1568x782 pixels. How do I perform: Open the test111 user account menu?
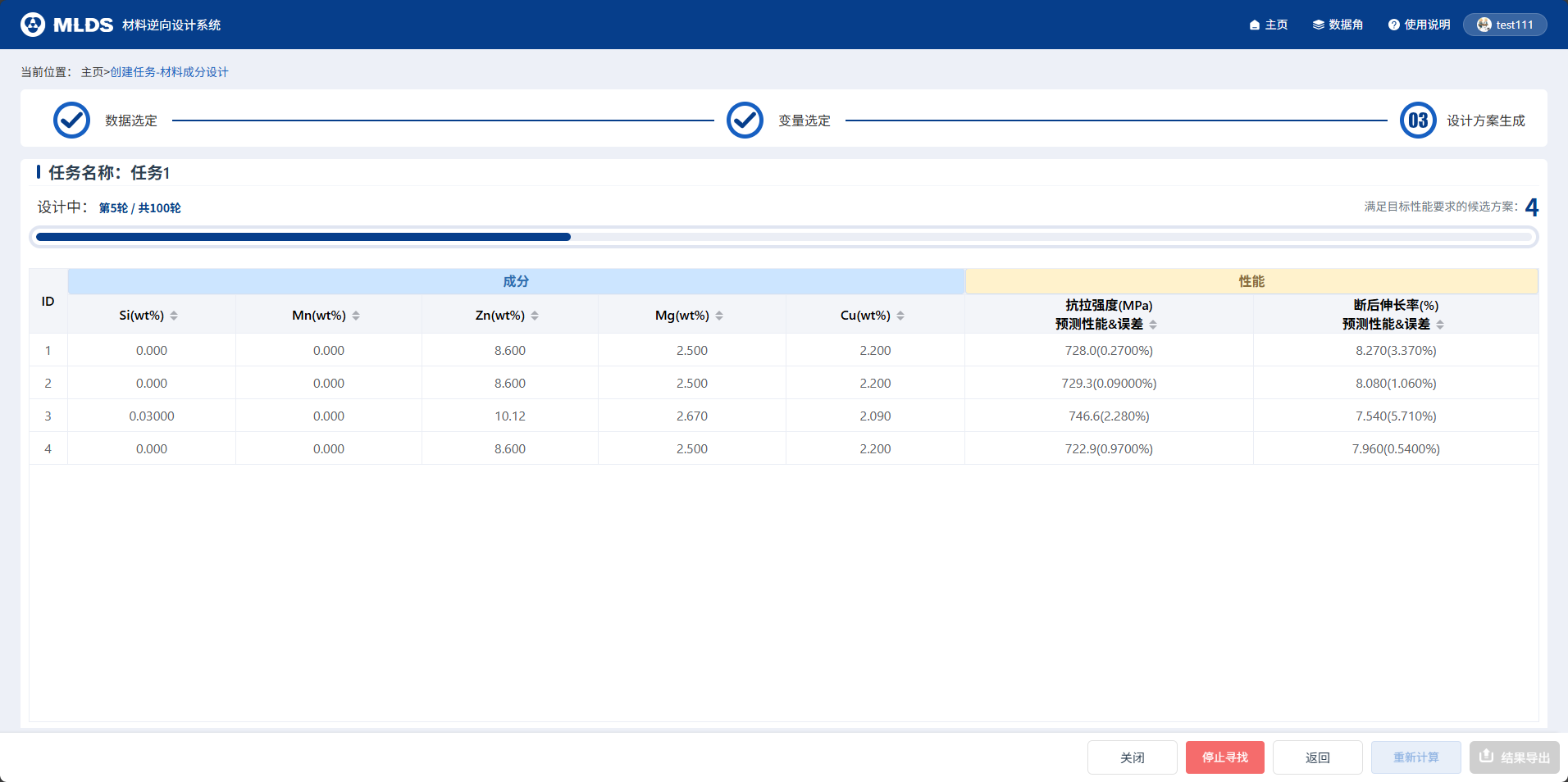[x=1505, y=25]
